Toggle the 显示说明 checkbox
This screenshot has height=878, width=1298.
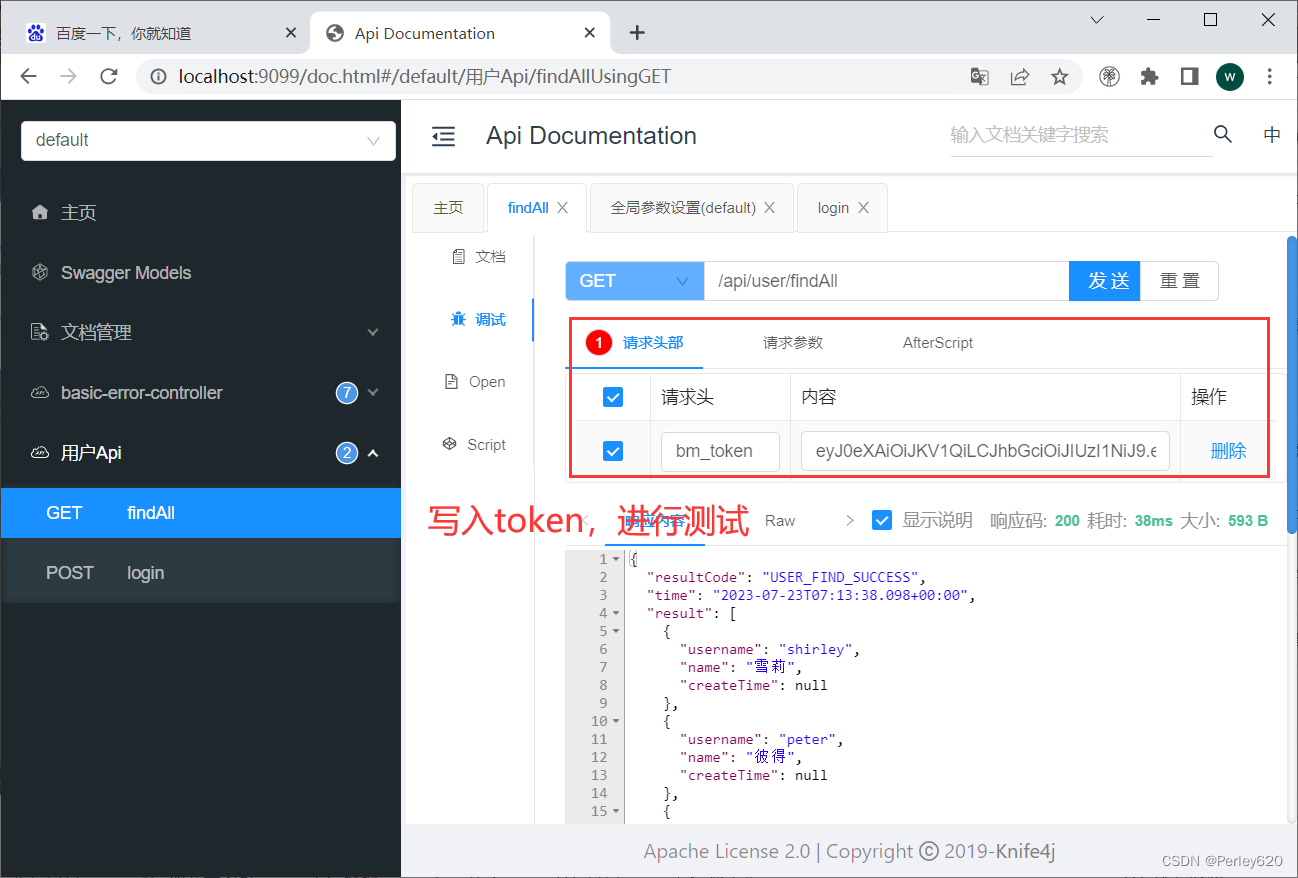pos(882,520)
